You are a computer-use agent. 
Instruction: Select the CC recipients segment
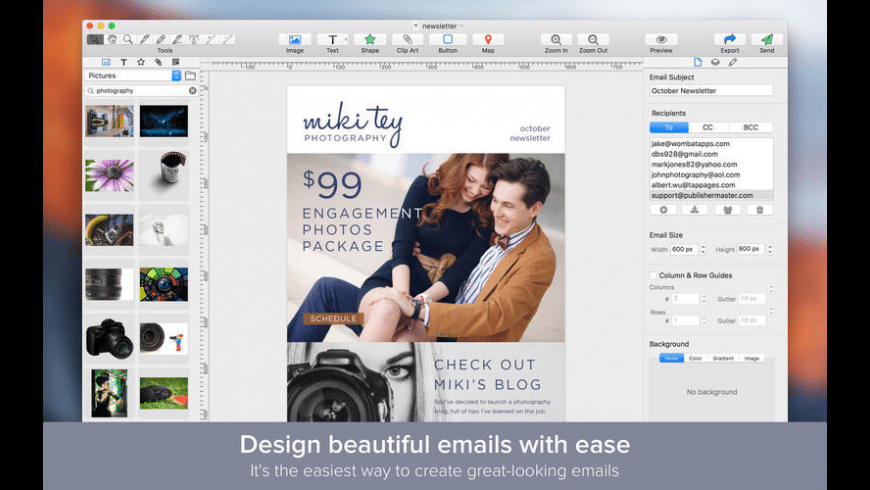coord(708,128)
